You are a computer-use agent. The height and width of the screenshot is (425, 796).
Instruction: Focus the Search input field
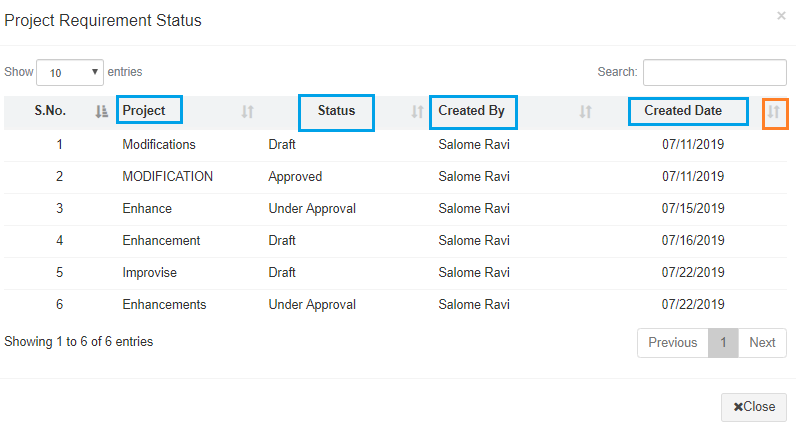tap(714, 72)
